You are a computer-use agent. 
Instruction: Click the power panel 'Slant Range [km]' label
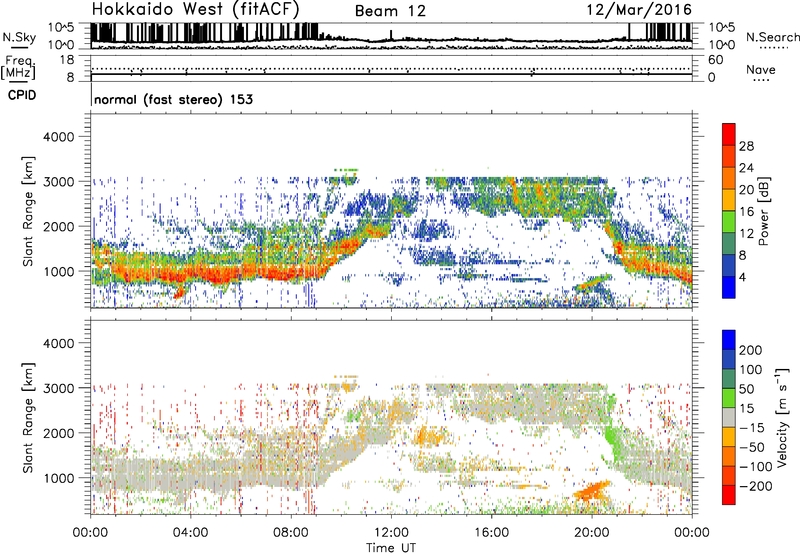[28, 211]
